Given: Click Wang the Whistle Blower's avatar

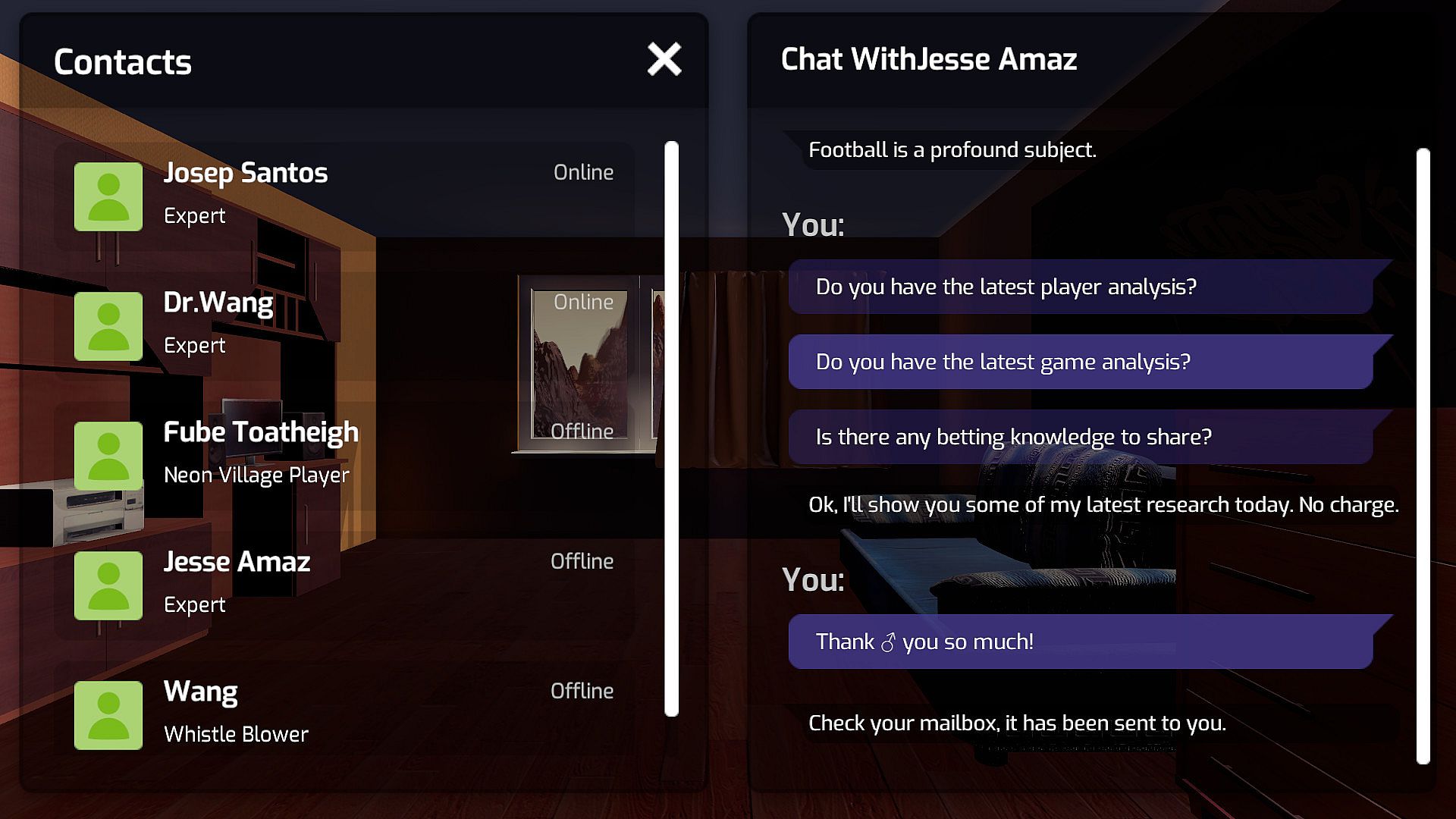Looking at the screenshot, I should click(x=108, y=715).
